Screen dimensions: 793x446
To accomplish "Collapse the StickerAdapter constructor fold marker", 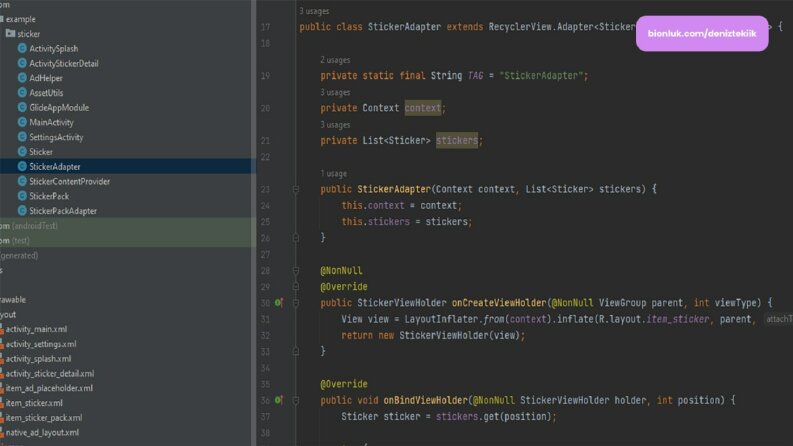I will tap(296, 190).
